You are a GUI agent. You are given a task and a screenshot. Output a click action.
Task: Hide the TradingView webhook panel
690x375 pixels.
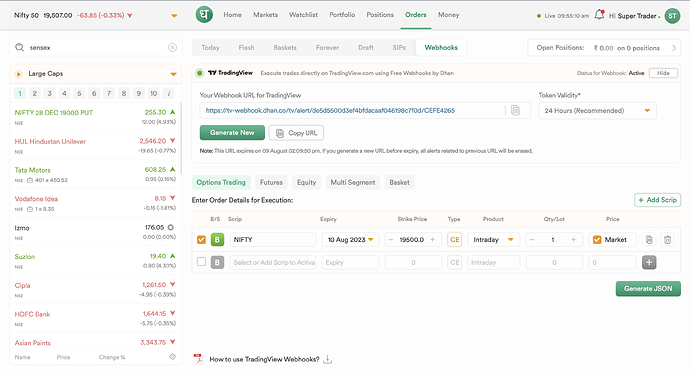(663, 73)
